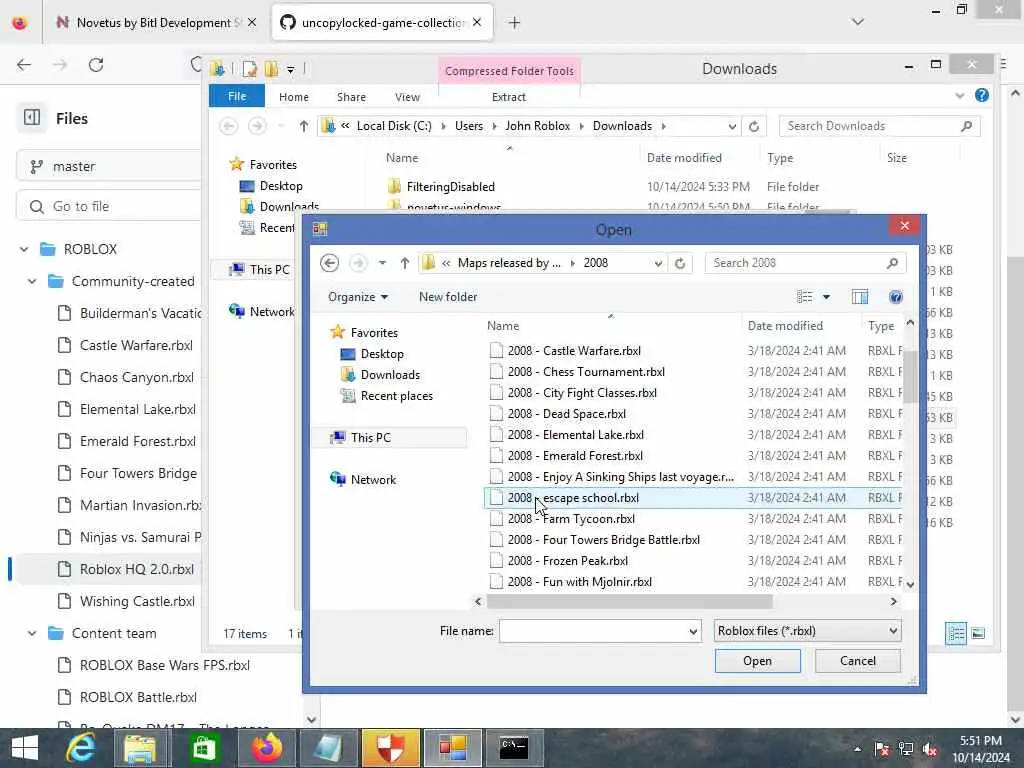1024x768 pixels.
Task: Open the help icon in Open dialog
Action: click(896, 297)
